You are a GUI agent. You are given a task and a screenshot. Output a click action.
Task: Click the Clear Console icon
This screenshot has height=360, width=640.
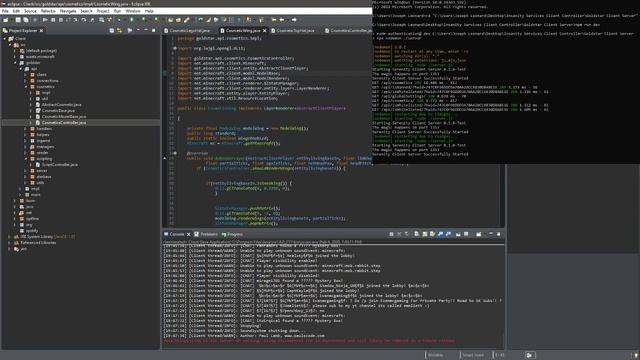point(416,234)
